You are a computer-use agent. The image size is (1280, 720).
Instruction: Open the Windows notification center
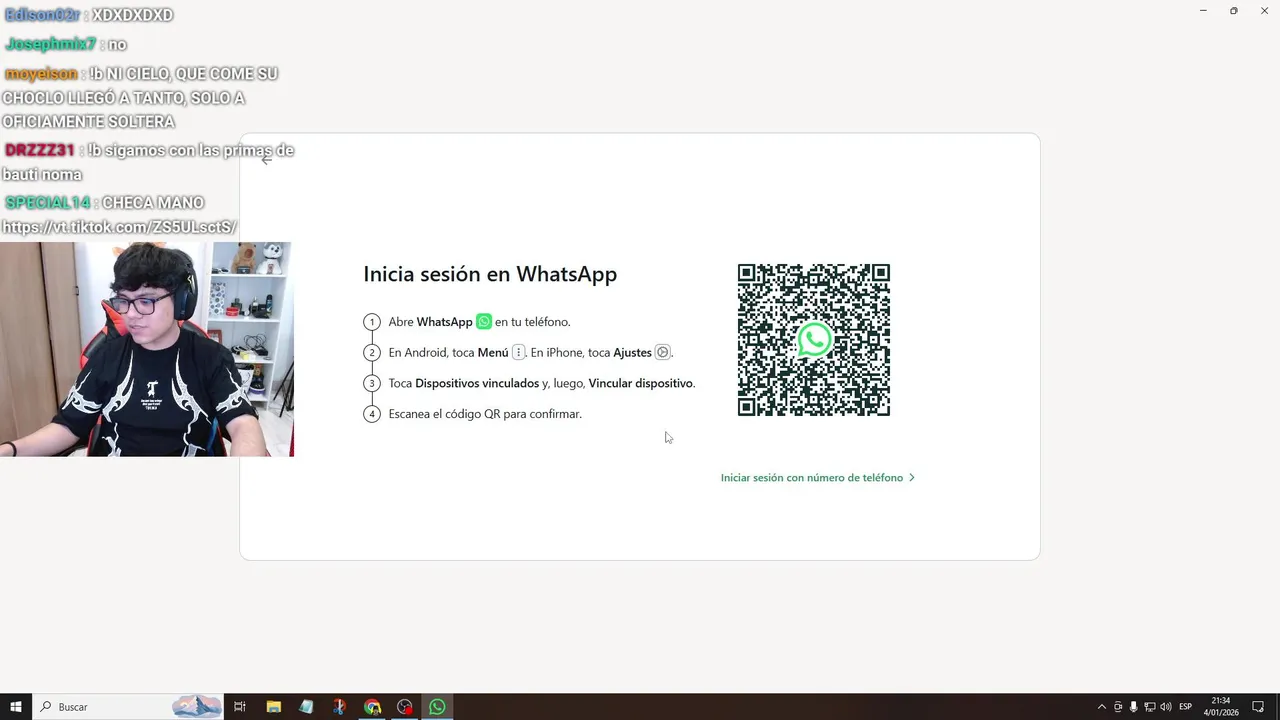coord(1259,707)
